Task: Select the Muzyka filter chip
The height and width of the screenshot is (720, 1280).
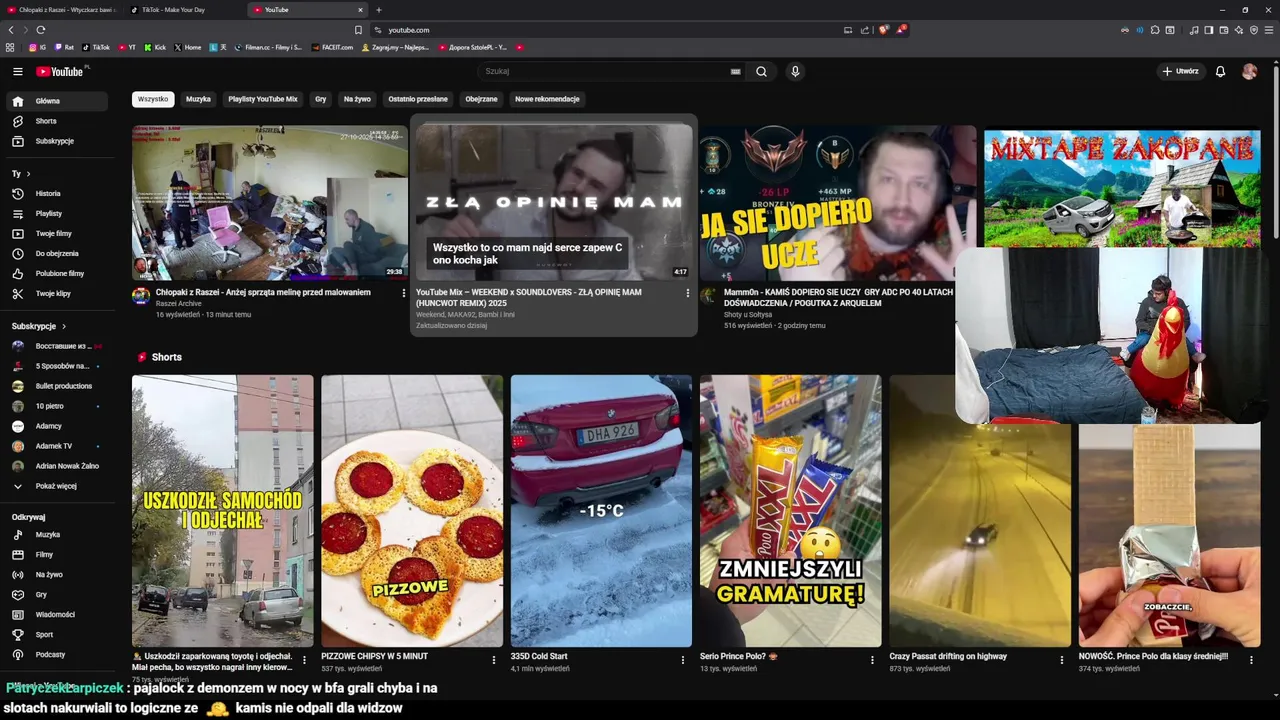Action: coord(198,99)
